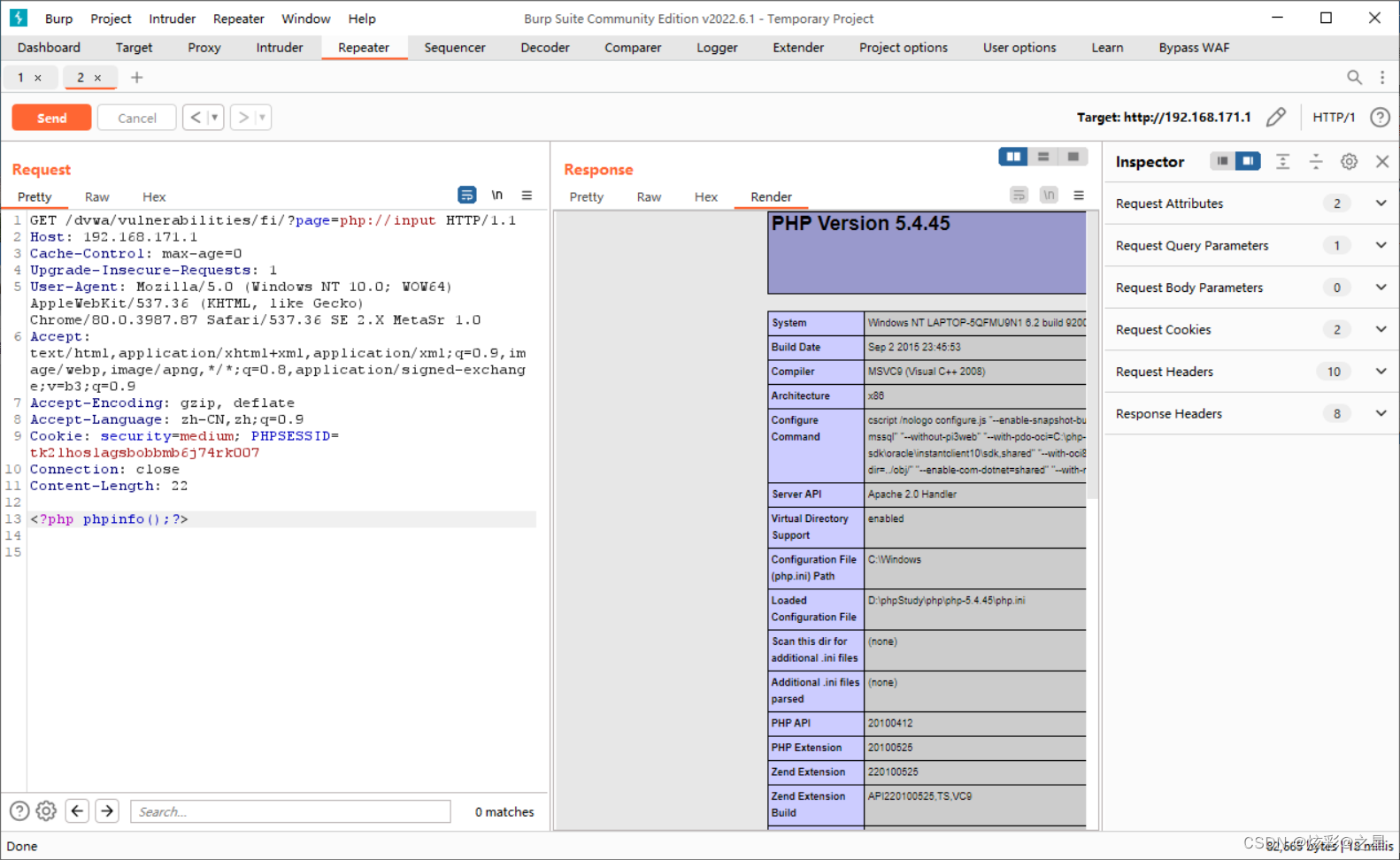Open search help question icon at bottom
1400x860 pixels.
(x=19, y=811)
